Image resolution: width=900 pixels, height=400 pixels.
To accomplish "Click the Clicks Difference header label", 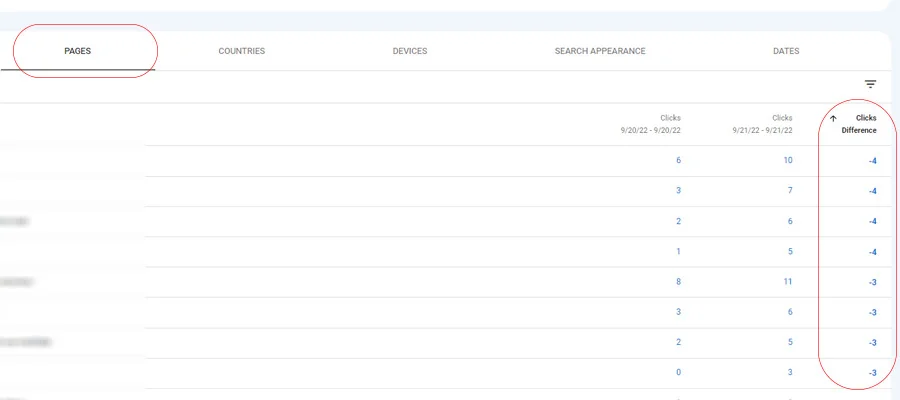I will [x=859, y=123].
